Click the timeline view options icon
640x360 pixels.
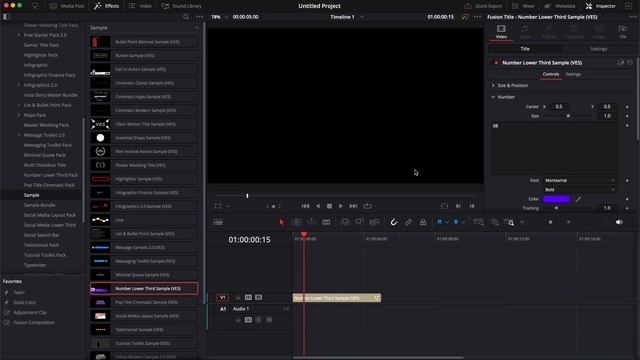tap(218, 222)
